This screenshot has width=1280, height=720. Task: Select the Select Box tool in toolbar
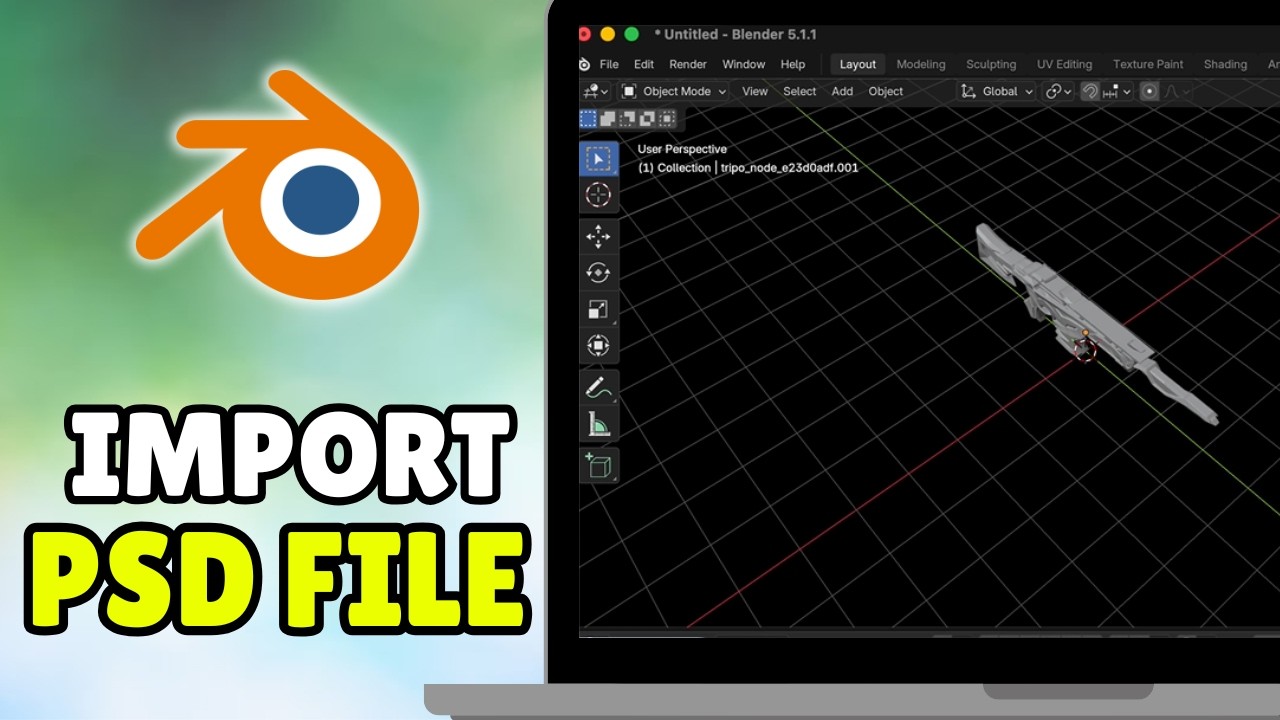click(x=598, y=159)
